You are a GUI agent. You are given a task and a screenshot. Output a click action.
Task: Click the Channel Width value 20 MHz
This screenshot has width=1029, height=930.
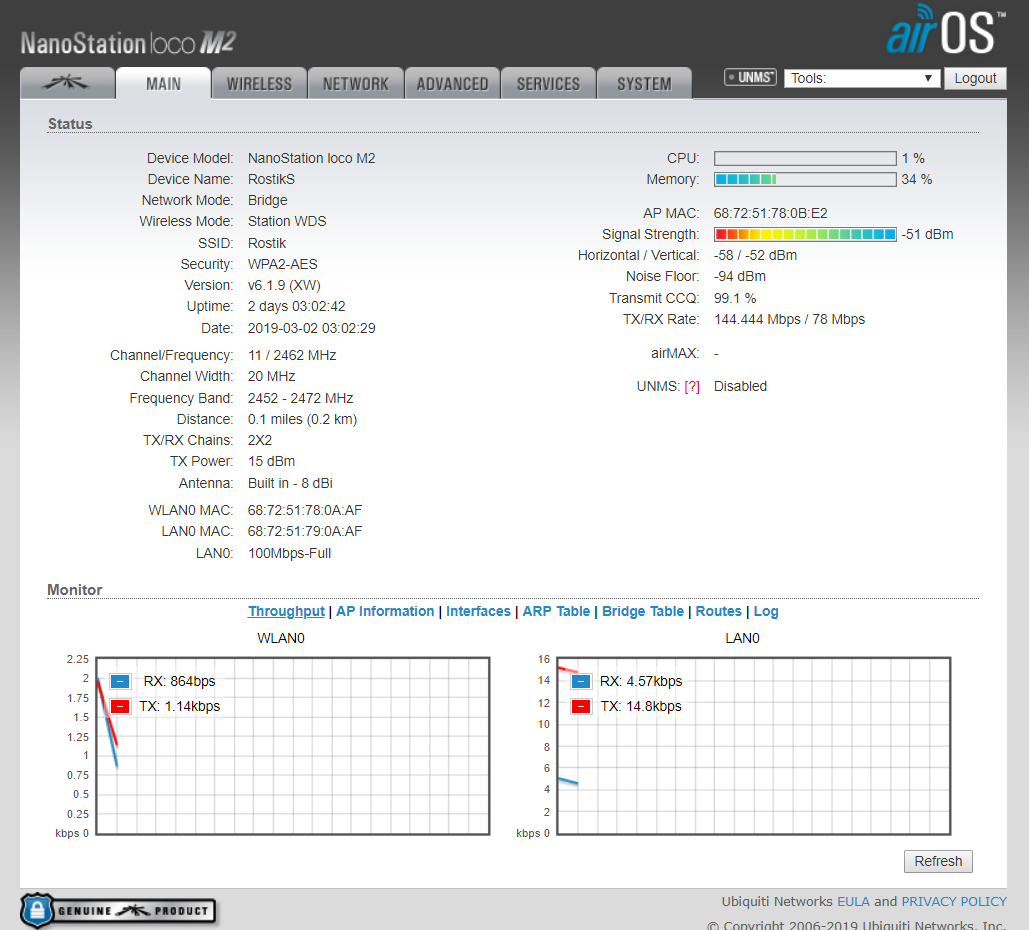tap(271, 376)
